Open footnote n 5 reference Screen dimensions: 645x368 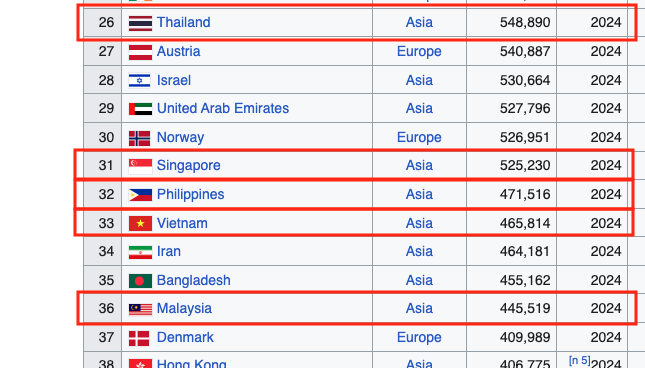580,360
